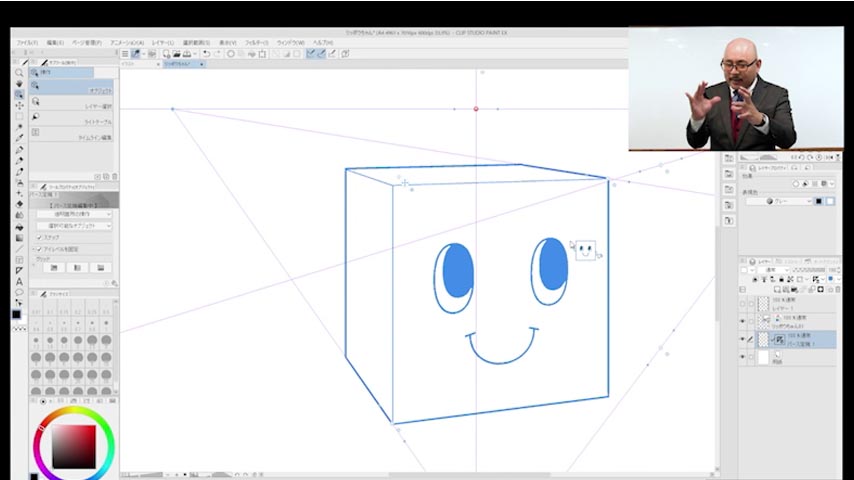
Task: Open the save icon dropdown arrow in the command bar
Action: [195, 54]
